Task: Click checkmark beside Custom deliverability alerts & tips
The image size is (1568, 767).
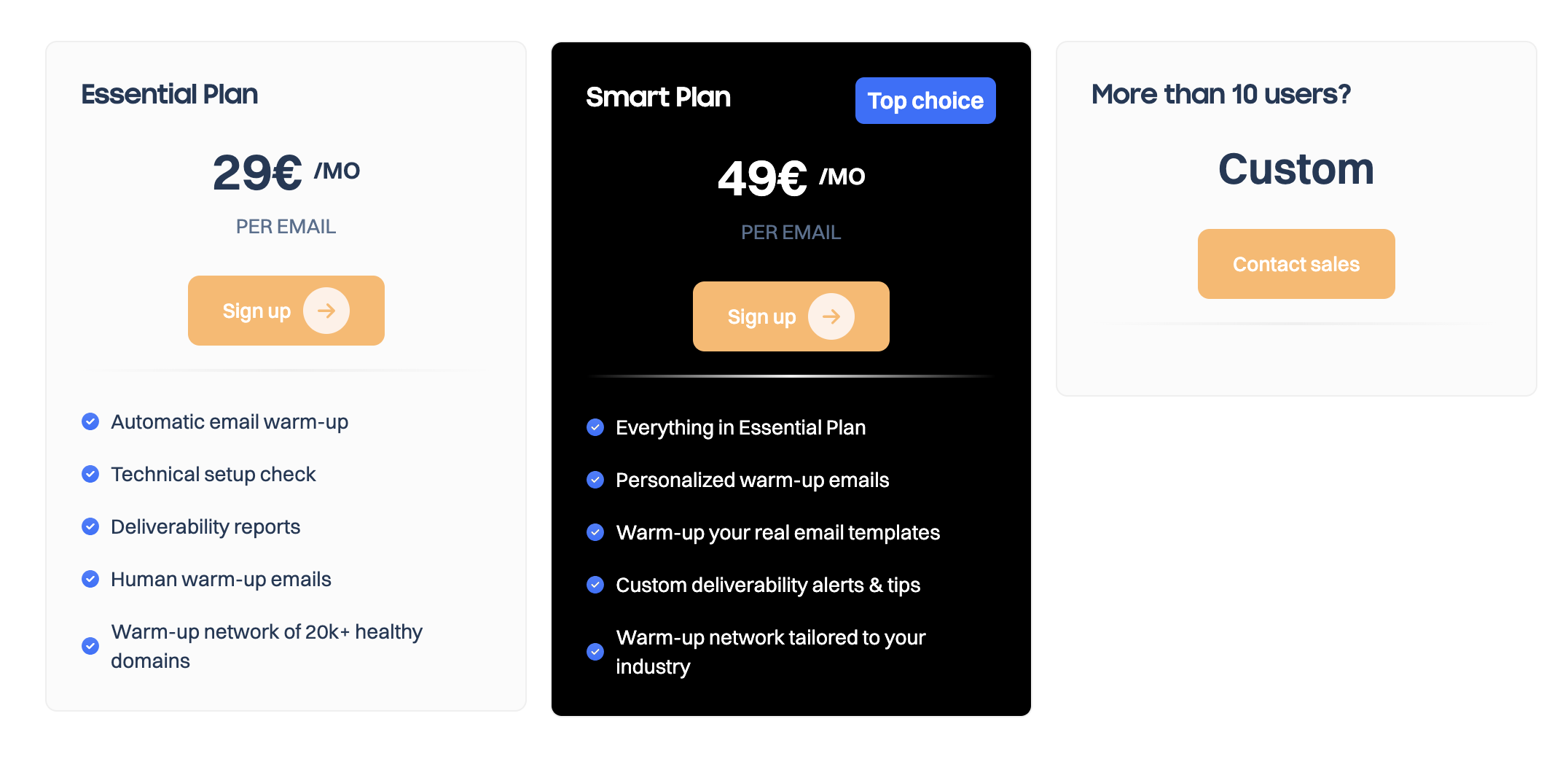Action: coord(595,585)
